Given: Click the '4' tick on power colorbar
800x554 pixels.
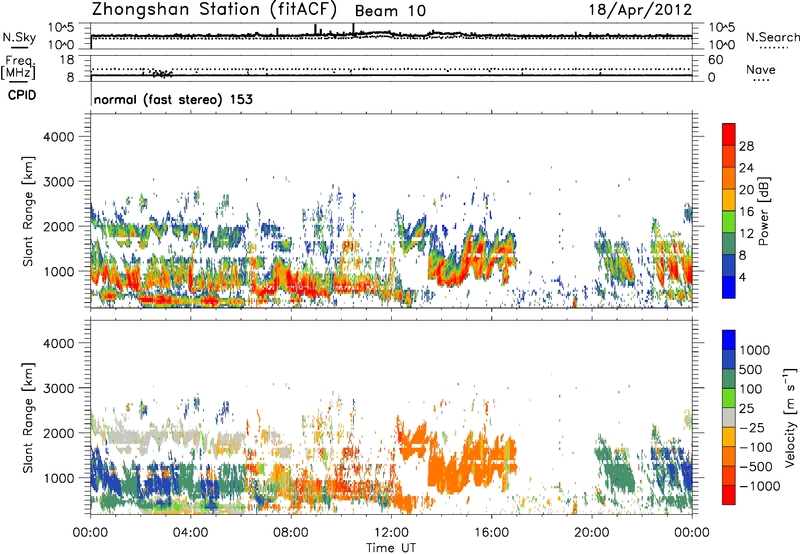Looking at the screenshot, I should (742, 278).
